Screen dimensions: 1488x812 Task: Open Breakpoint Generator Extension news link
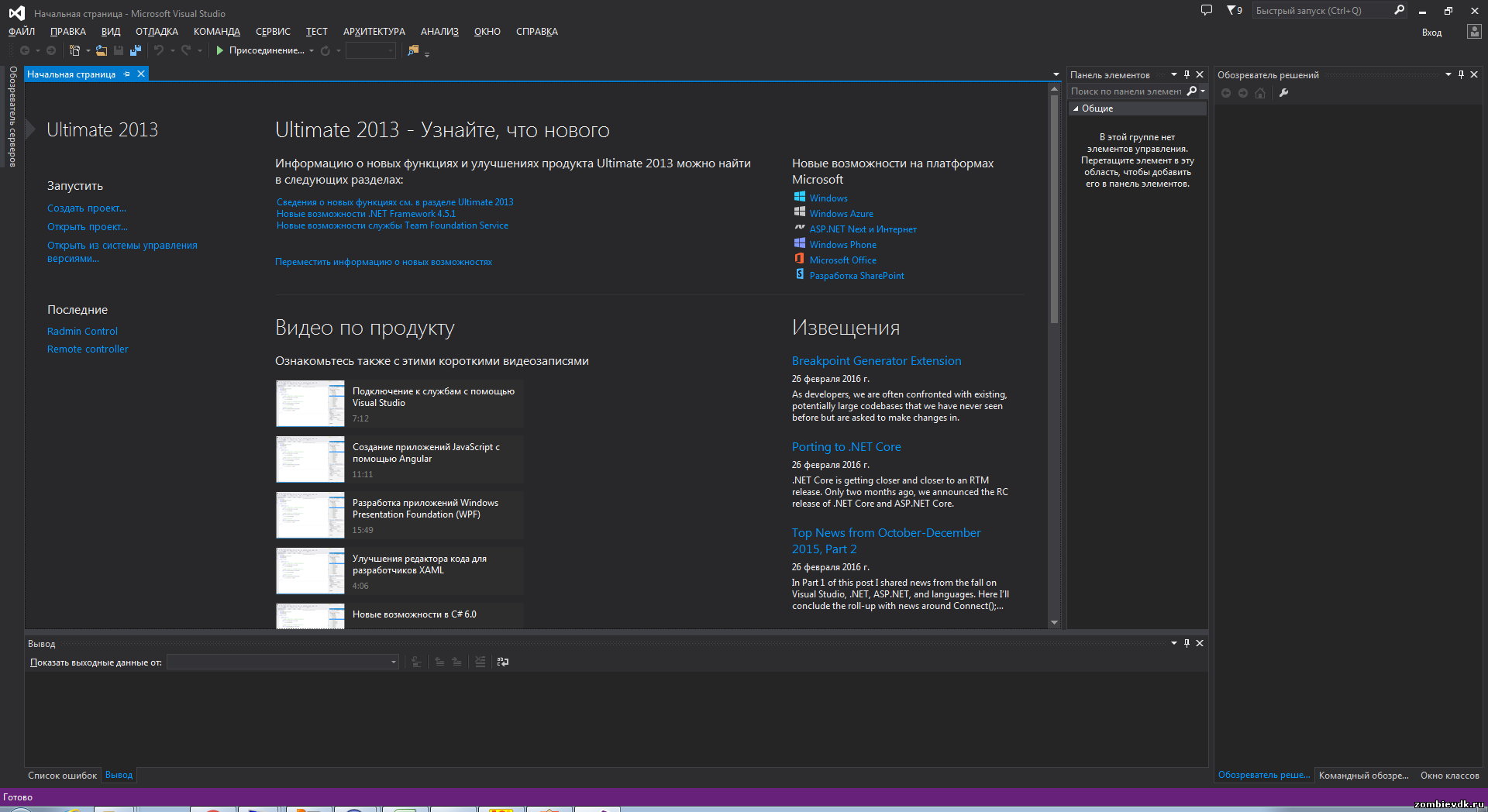(877, 361)
